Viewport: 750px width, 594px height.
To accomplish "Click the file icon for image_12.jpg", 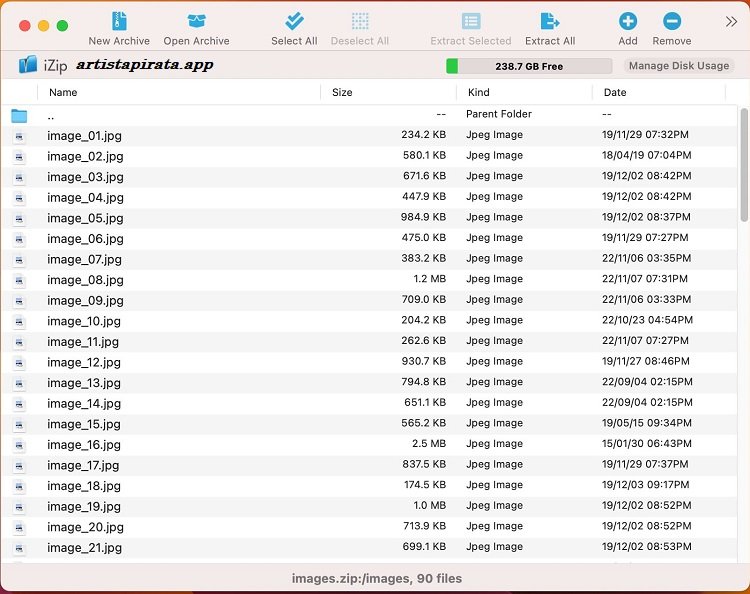I will coord(19,363).
